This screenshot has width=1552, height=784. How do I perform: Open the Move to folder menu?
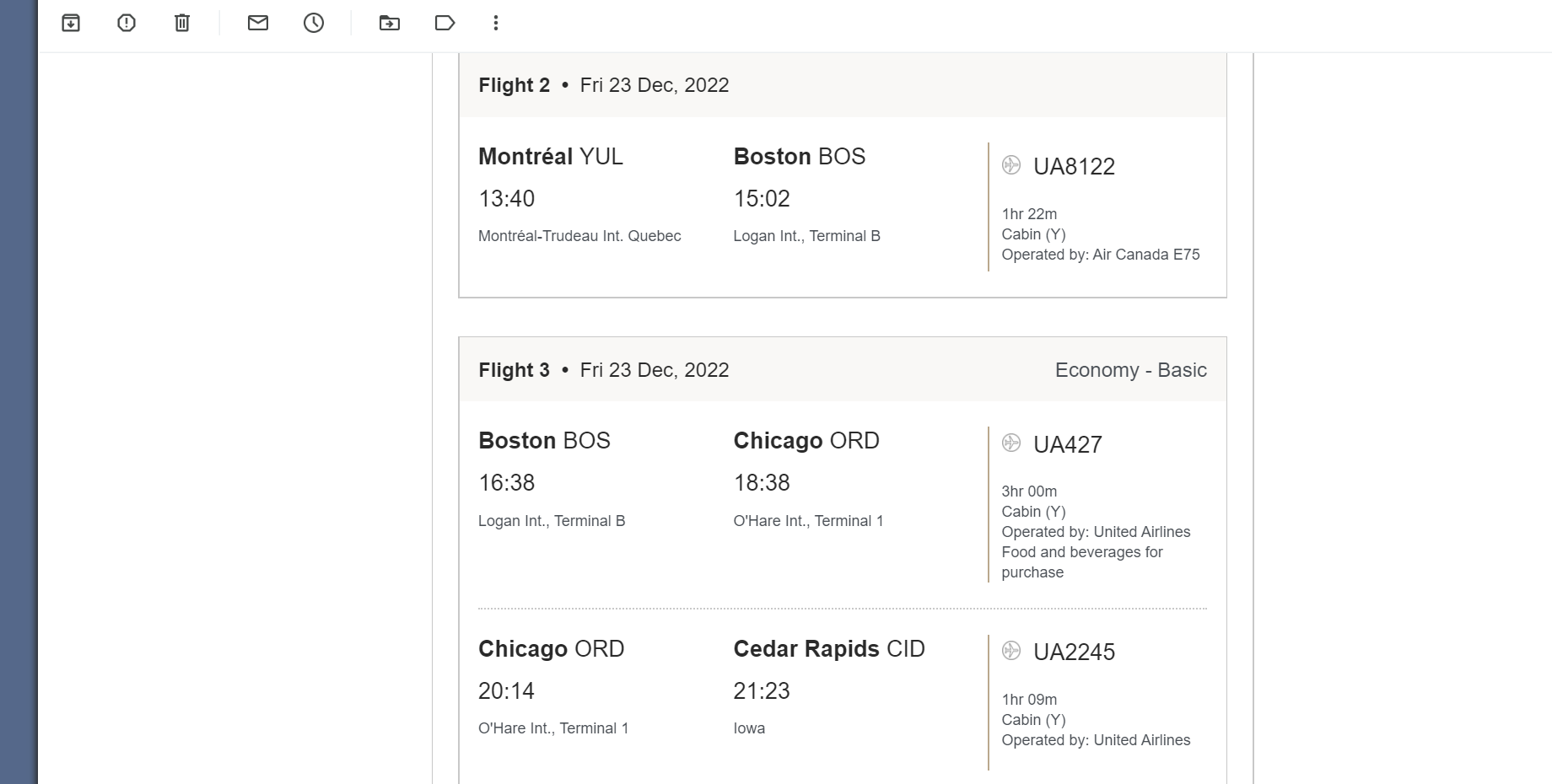(x=390, y=23)
